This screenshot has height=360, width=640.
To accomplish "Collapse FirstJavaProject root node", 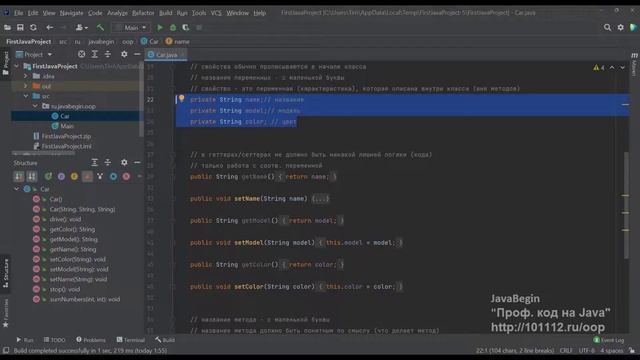I will pos(17,66).
